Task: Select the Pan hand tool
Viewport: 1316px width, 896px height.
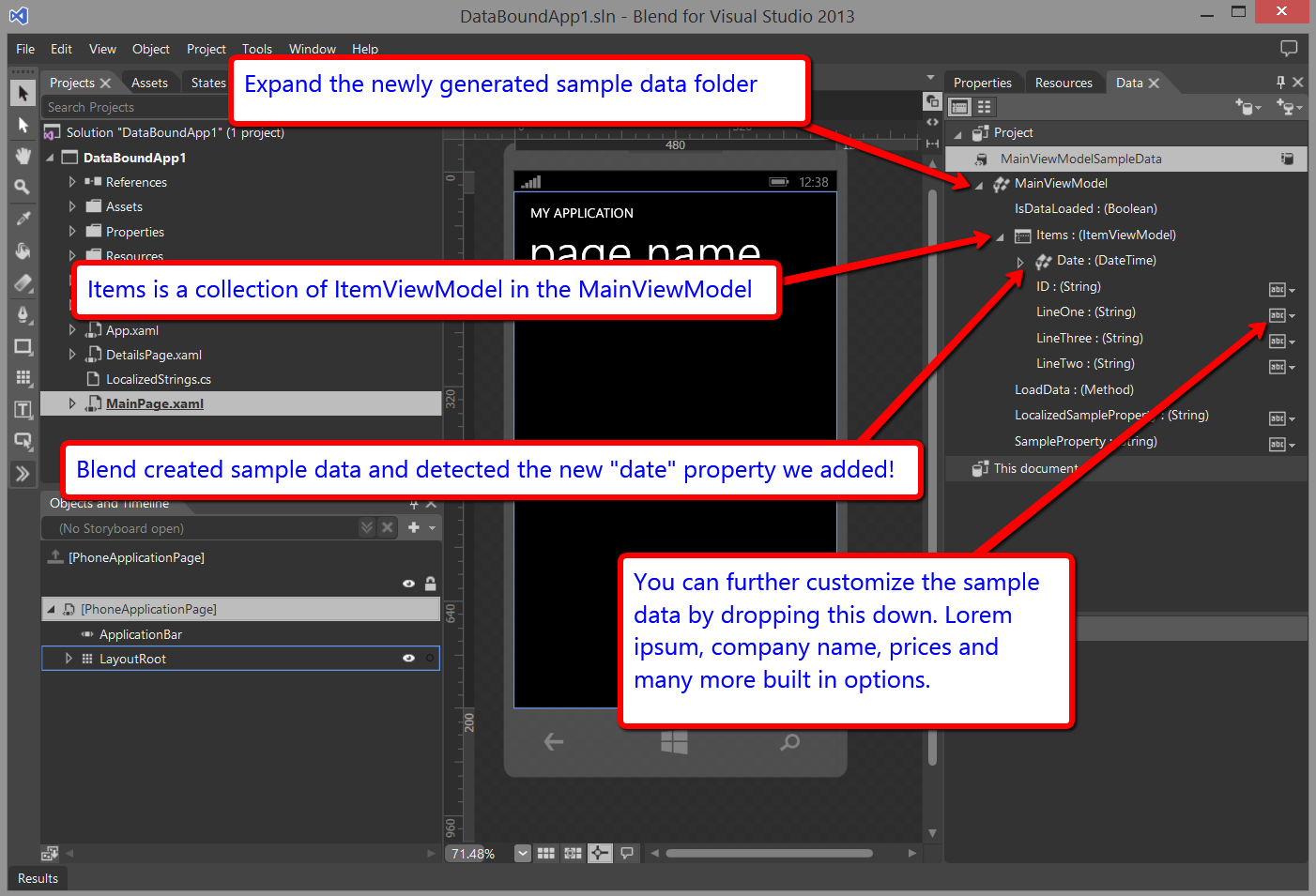Action: point(23,156)
